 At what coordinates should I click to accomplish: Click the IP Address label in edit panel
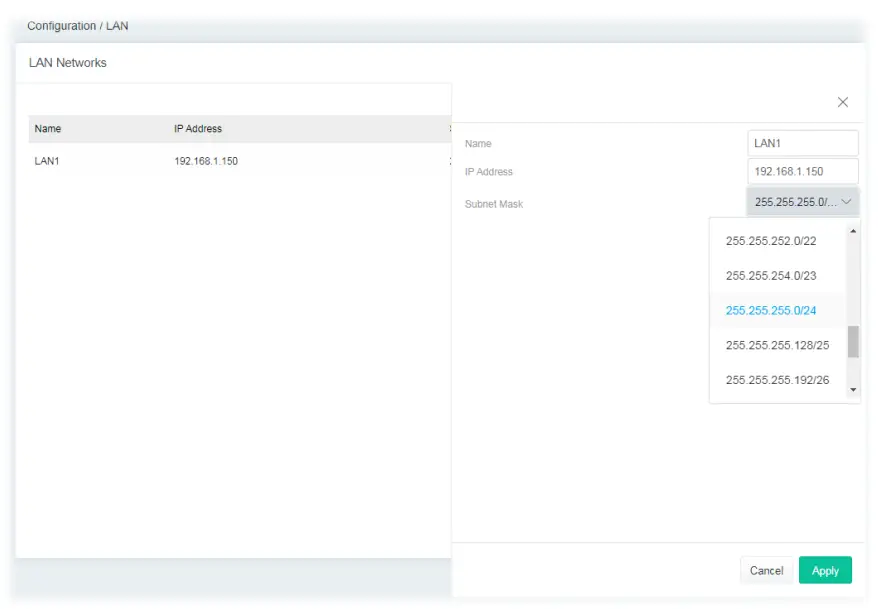[x=488, y=172]
